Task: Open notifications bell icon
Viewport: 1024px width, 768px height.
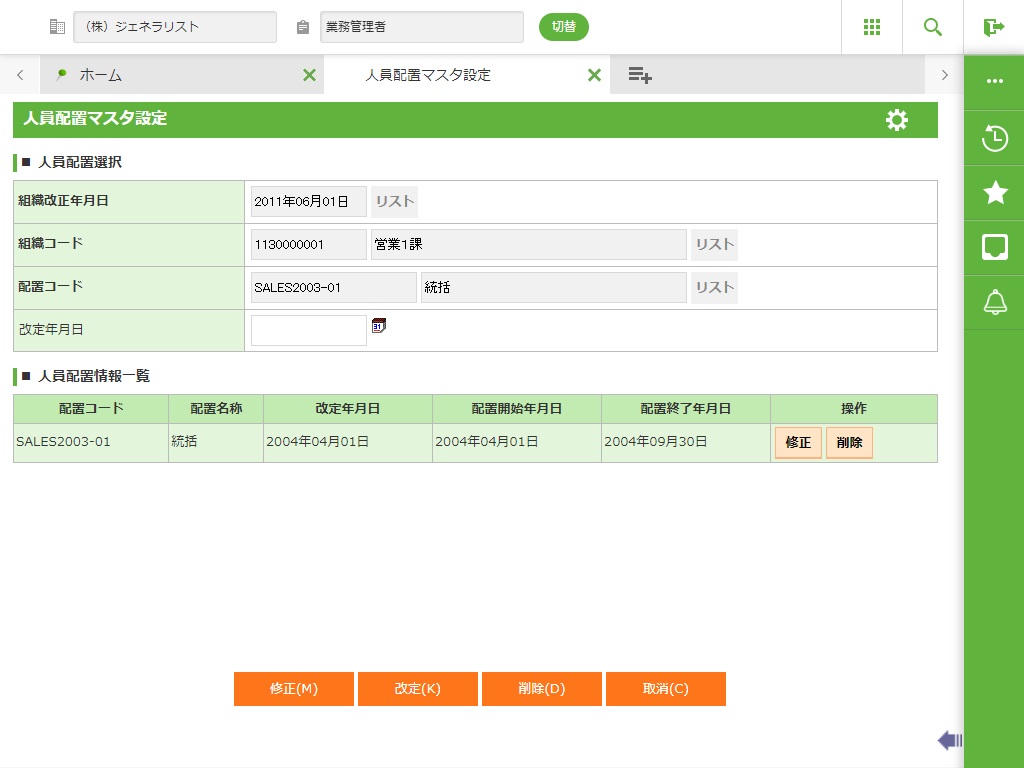Action: pos(994,302)
